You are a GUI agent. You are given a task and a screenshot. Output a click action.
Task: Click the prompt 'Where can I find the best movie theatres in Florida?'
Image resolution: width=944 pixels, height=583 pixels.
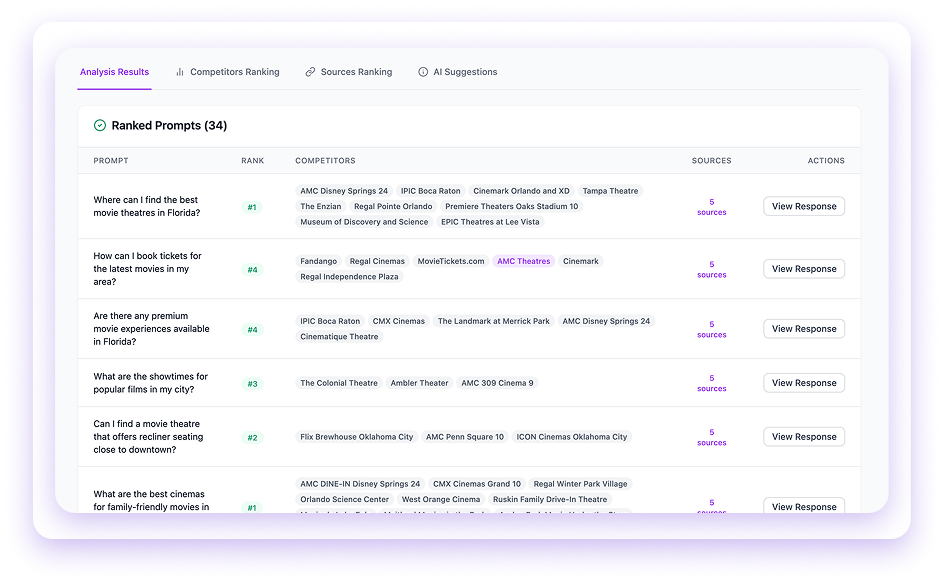tap(147, 206)
